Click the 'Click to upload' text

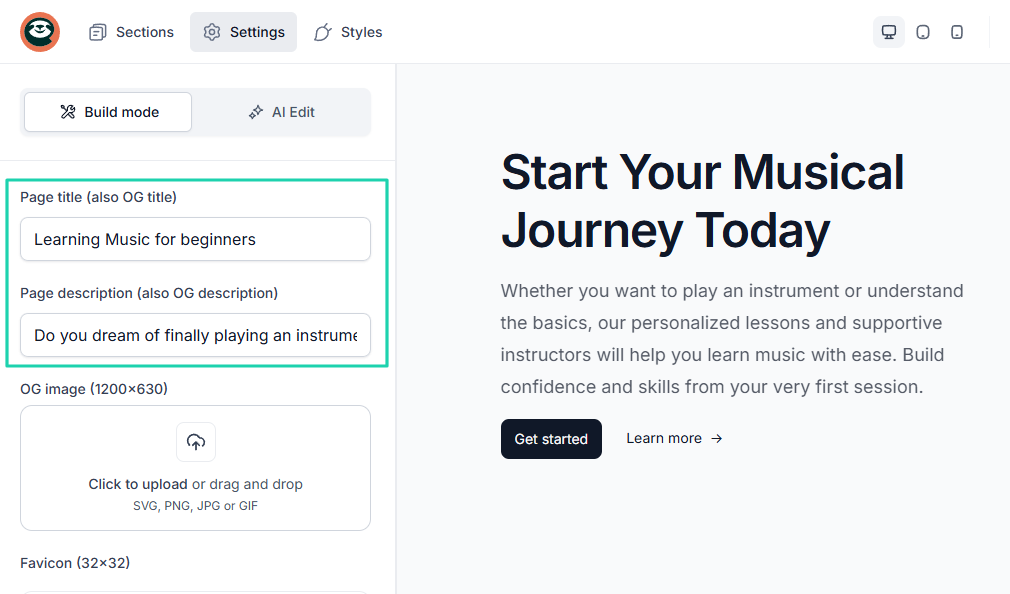[x=138, y=484]
